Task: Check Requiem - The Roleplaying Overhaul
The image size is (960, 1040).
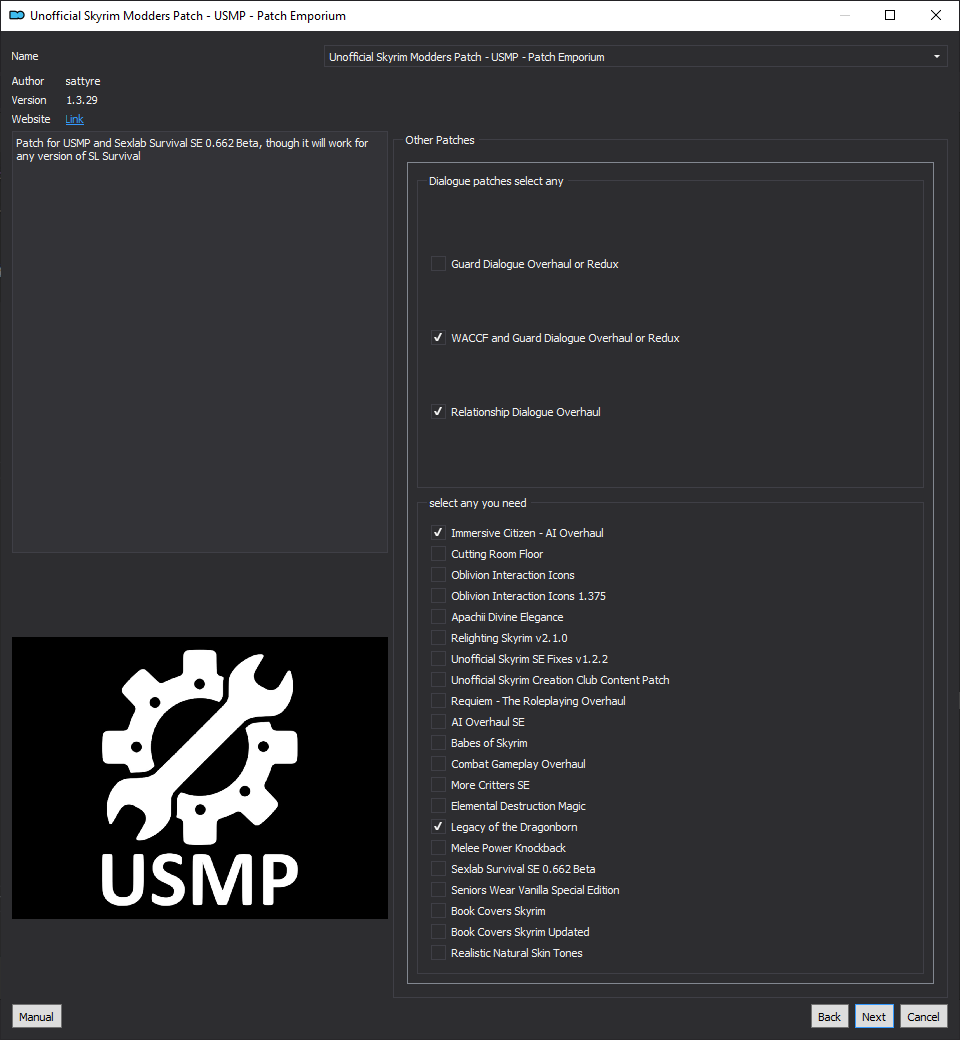Action: (438, 701)
